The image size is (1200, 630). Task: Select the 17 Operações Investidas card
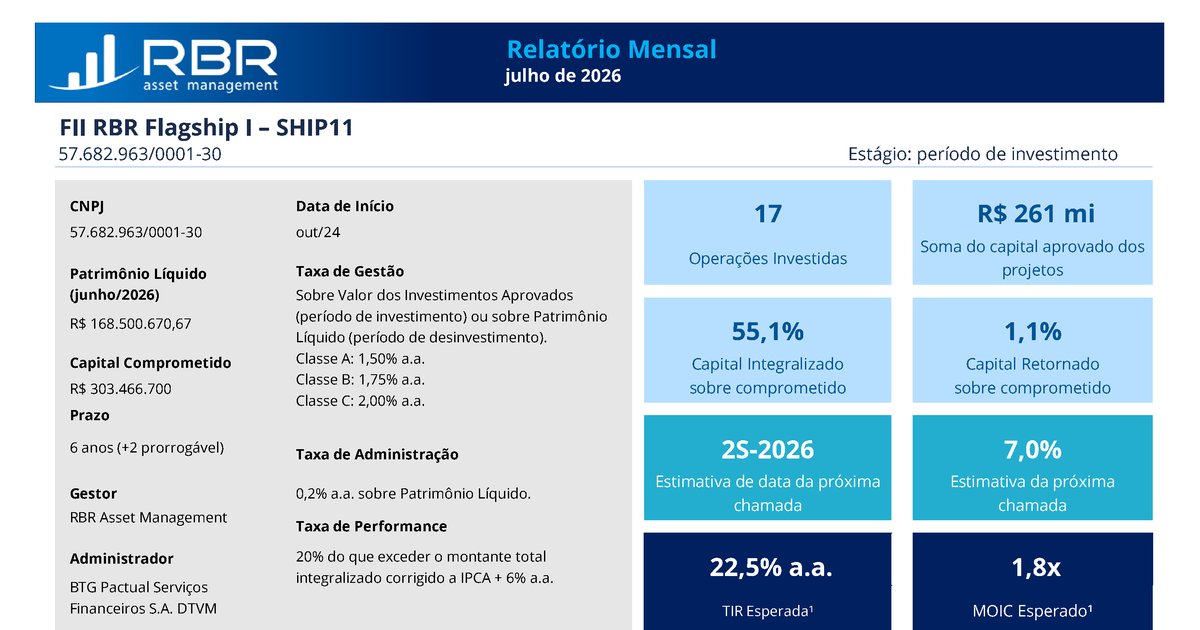(767, 232)
